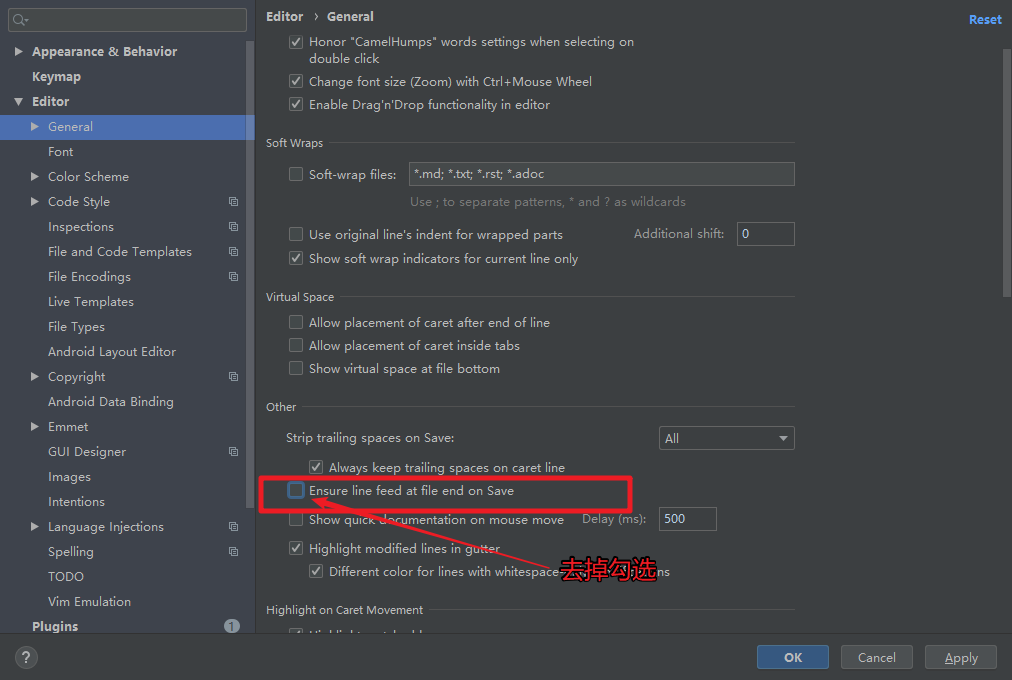Toggle Different color for lines with whitespace checkbox
This screenshot has height=680, width=1012.
(x=316, y=571)
